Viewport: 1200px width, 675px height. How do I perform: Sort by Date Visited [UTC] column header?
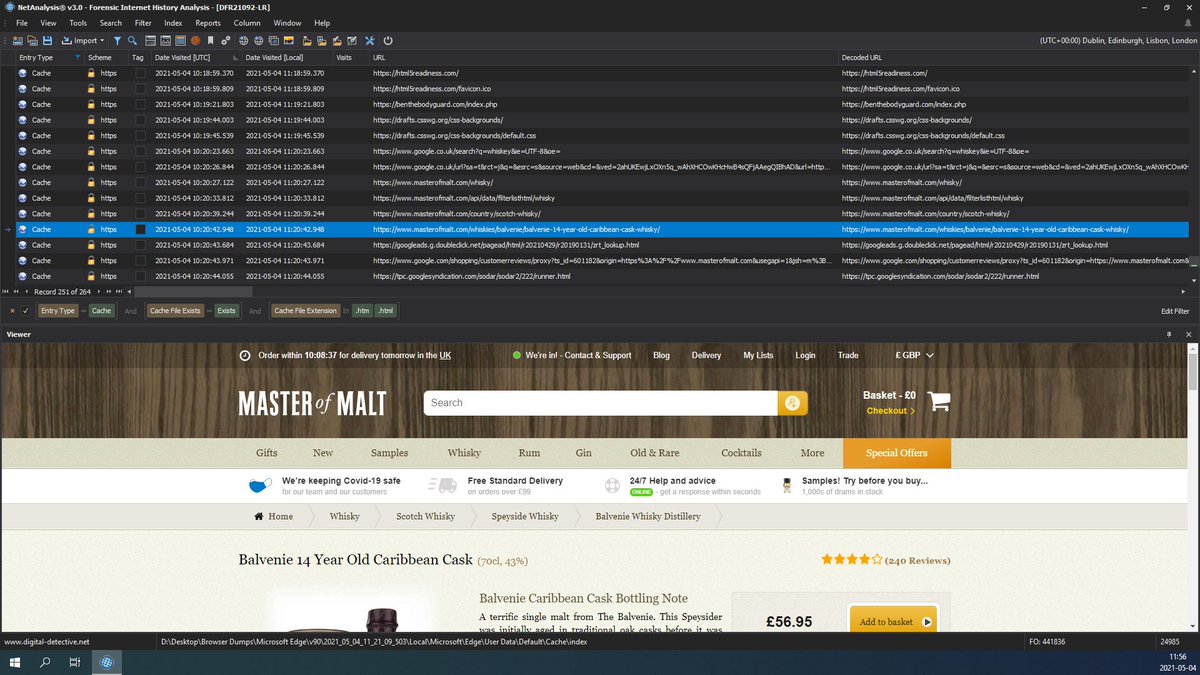coord(182,58)
